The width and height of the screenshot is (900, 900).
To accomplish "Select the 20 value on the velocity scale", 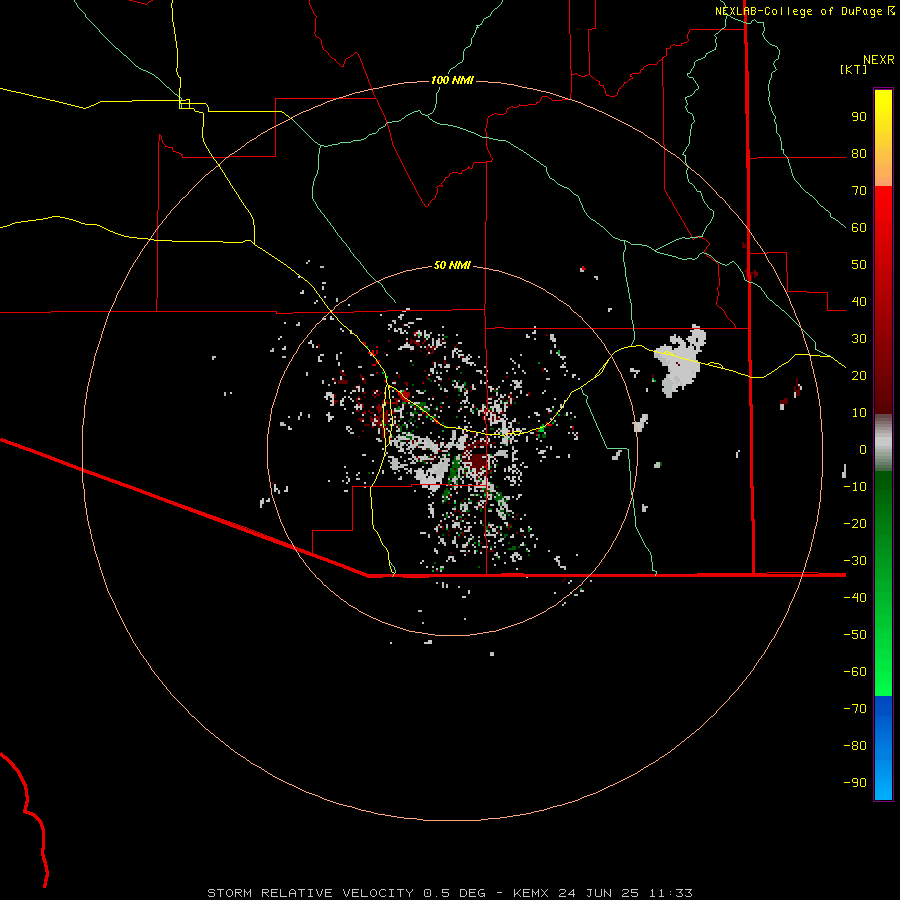I will 859,375.
